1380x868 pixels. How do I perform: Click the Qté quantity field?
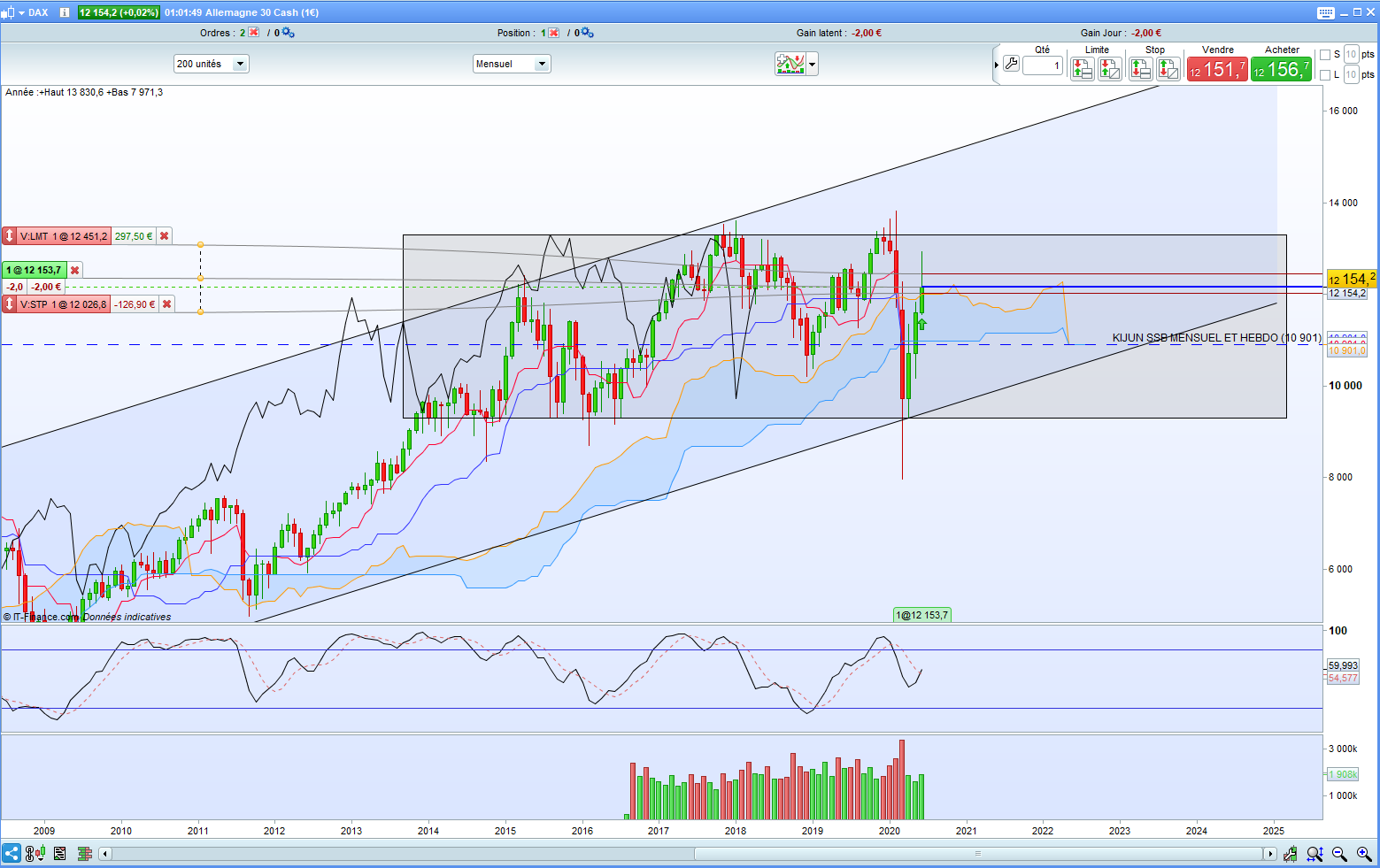(1043, 65)
